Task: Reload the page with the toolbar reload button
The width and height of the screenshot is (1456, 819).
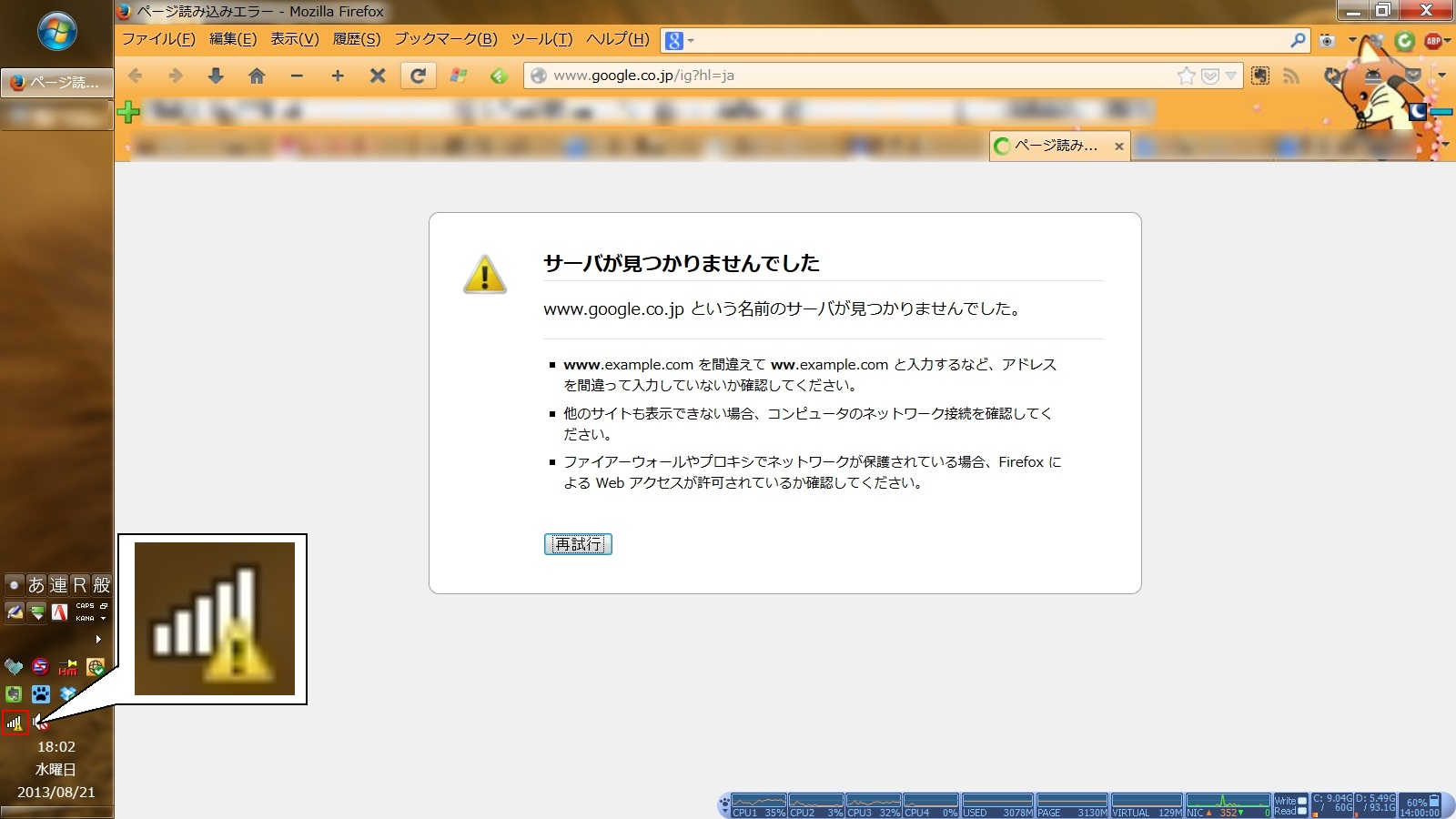Action: [418, 76]
